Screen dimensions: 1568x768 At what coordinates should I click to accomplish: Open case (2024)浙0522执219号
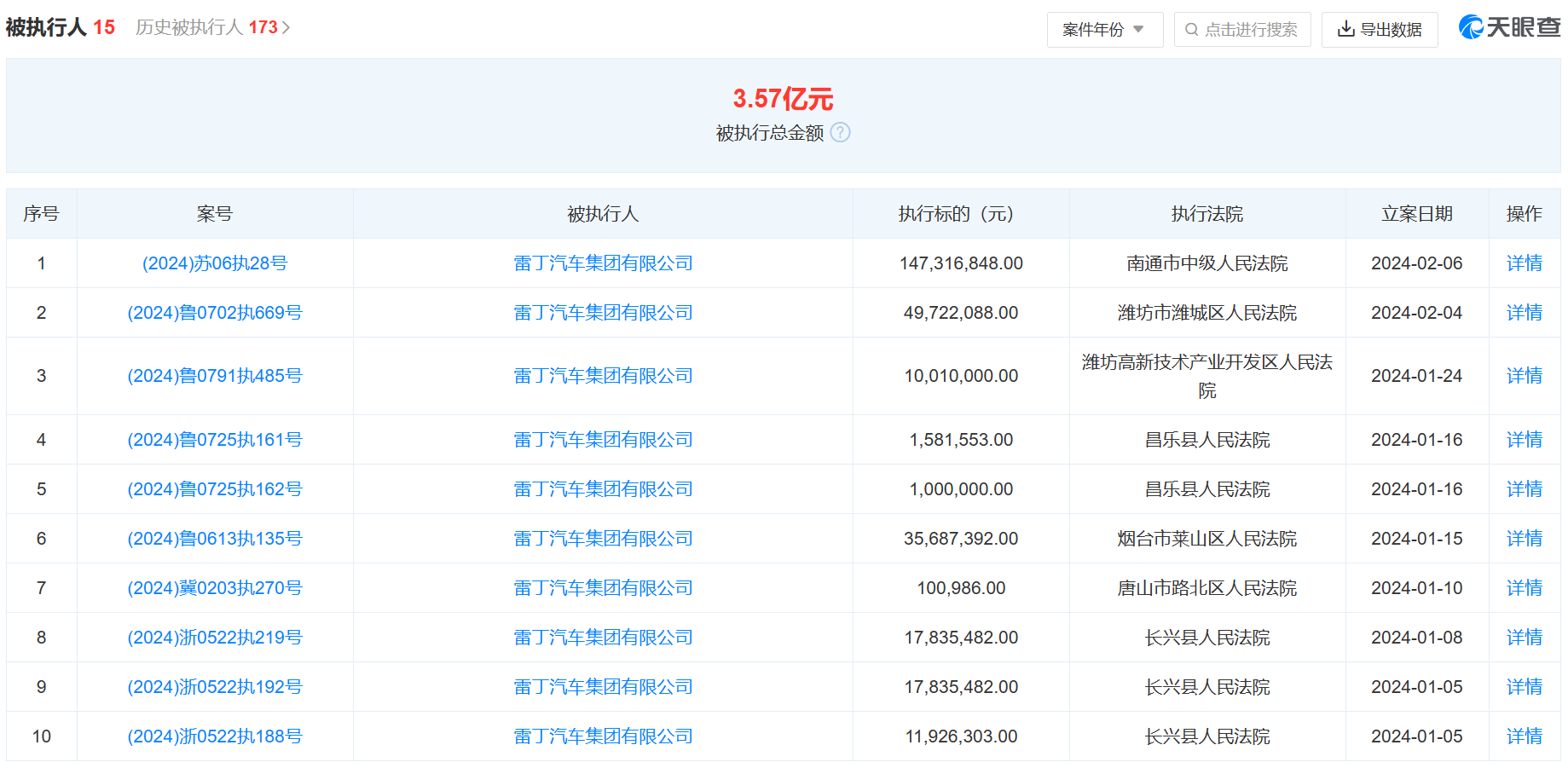[215, 638]
